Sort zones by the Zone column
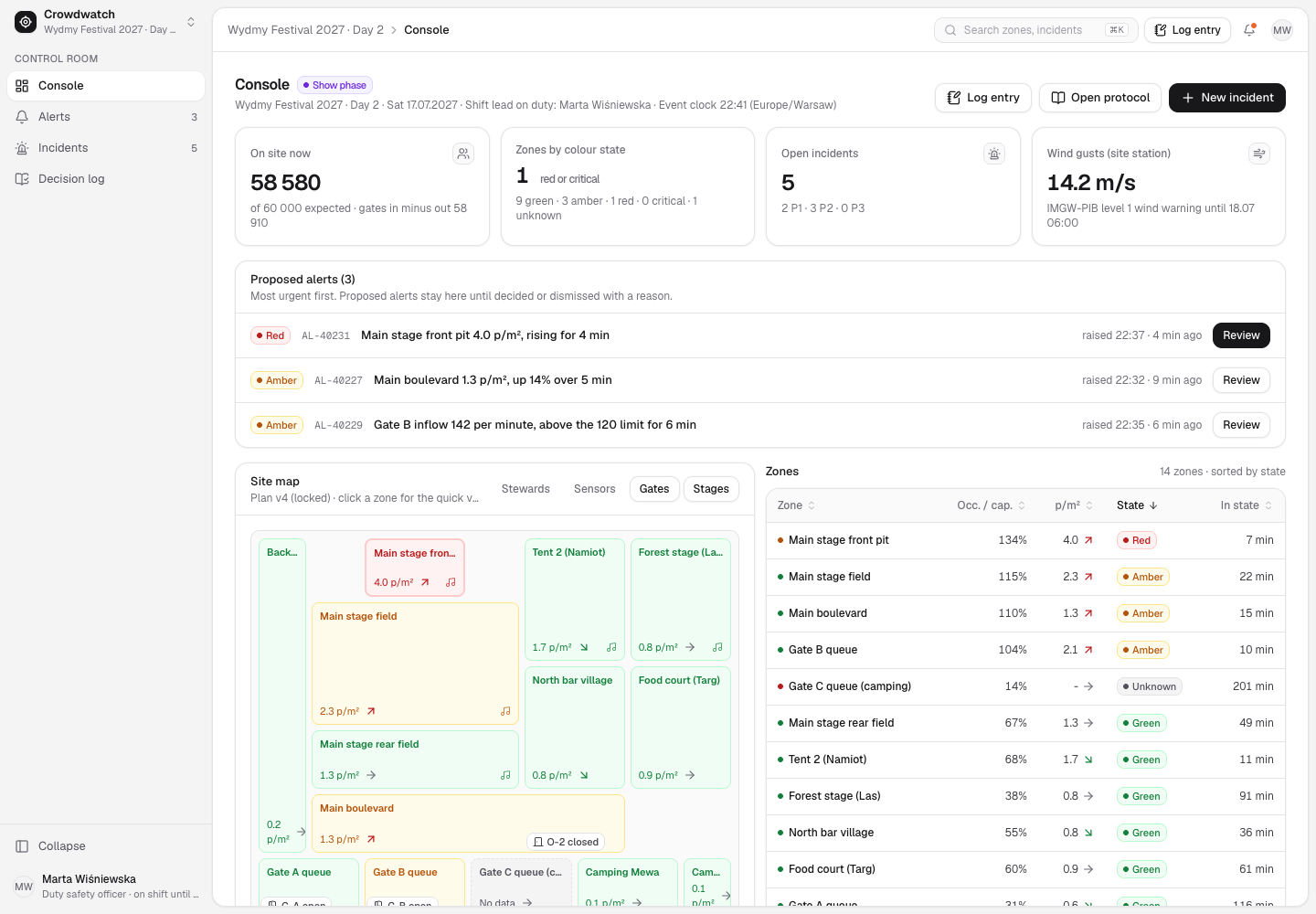The width and height of the screenshot is (1316, 914). (796, 505)
